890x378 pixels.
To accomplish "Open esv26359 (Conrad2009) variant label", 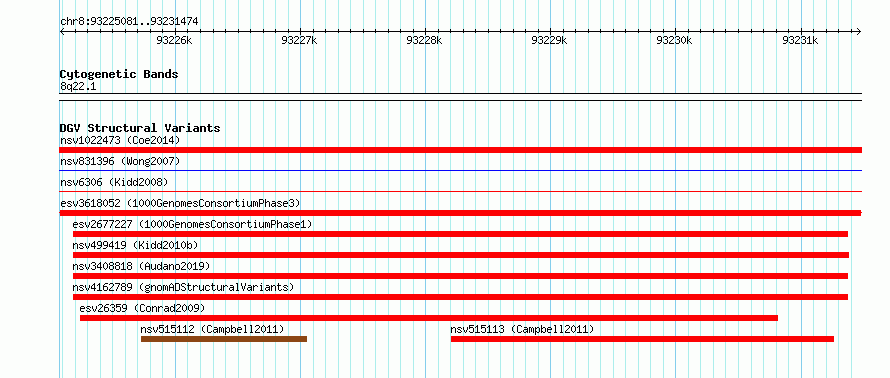I will 142,308.
